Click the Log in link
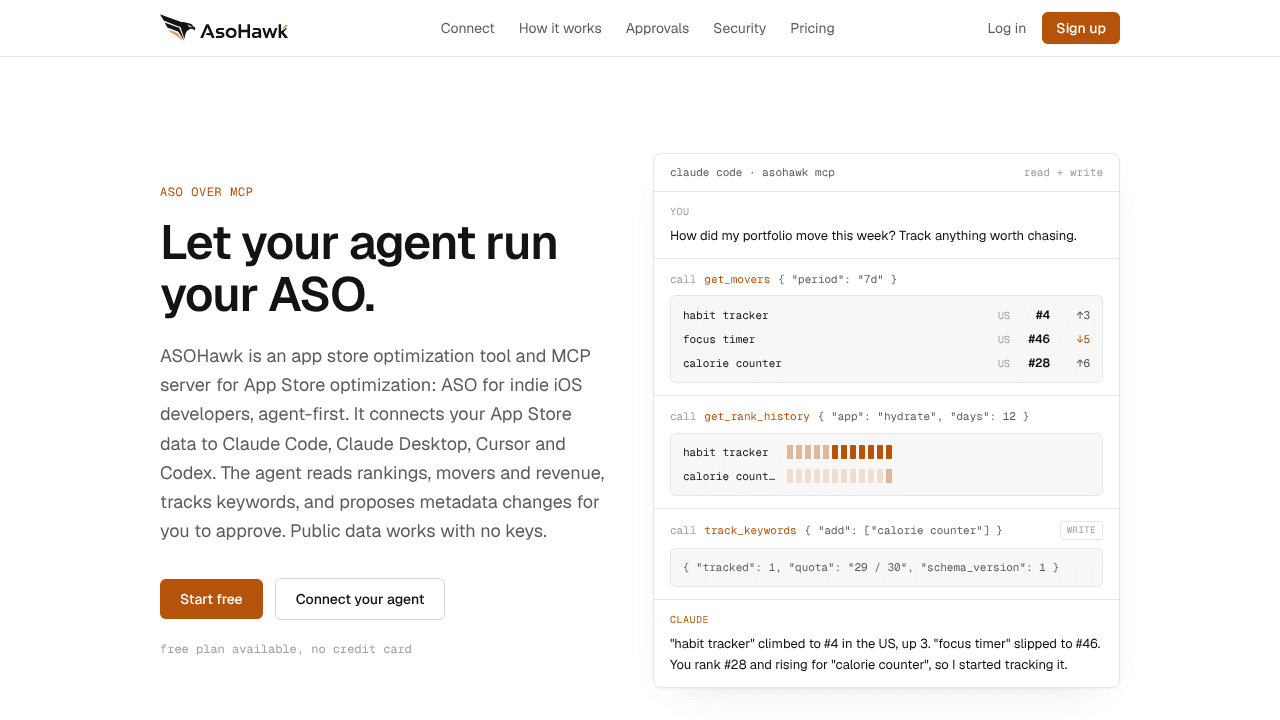 1006,28
